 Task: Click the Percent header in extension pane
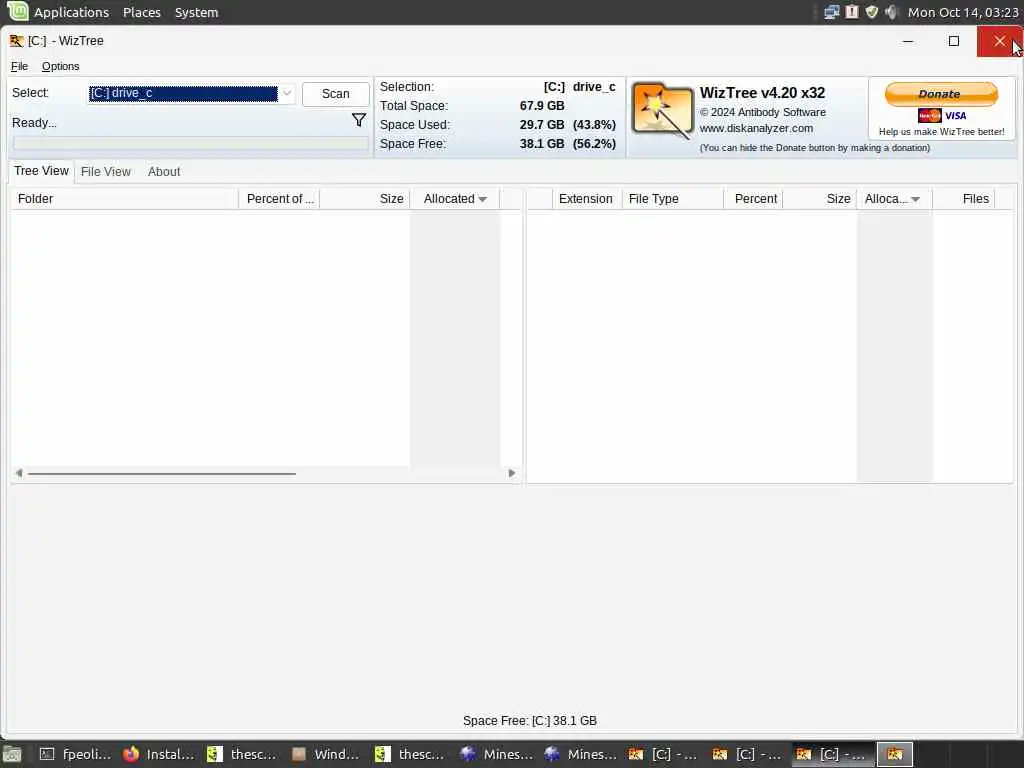pyautogui.click(x=754, y=199)
